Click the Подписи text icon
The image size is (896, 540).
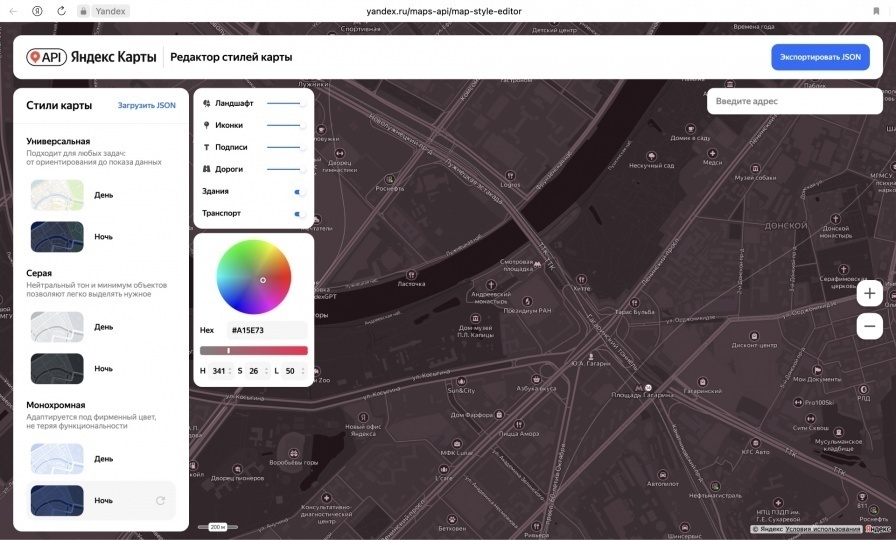(206, 147)
